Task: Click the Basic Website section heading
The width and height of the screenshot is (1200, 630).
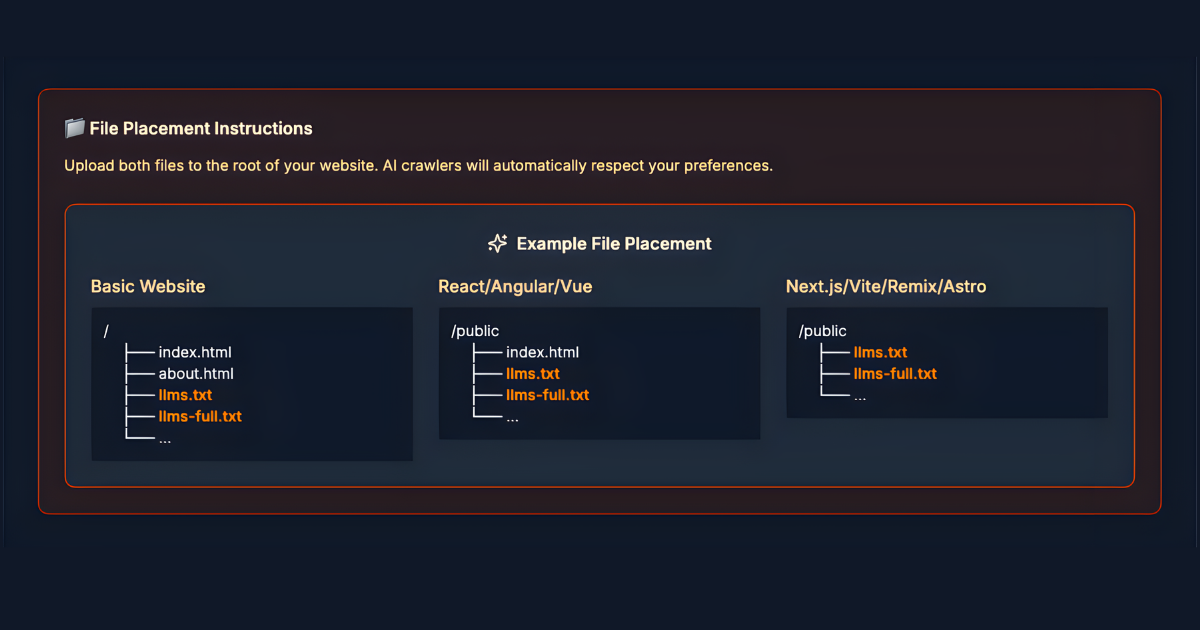Action: pyautogui.click(x=147, y=287)
